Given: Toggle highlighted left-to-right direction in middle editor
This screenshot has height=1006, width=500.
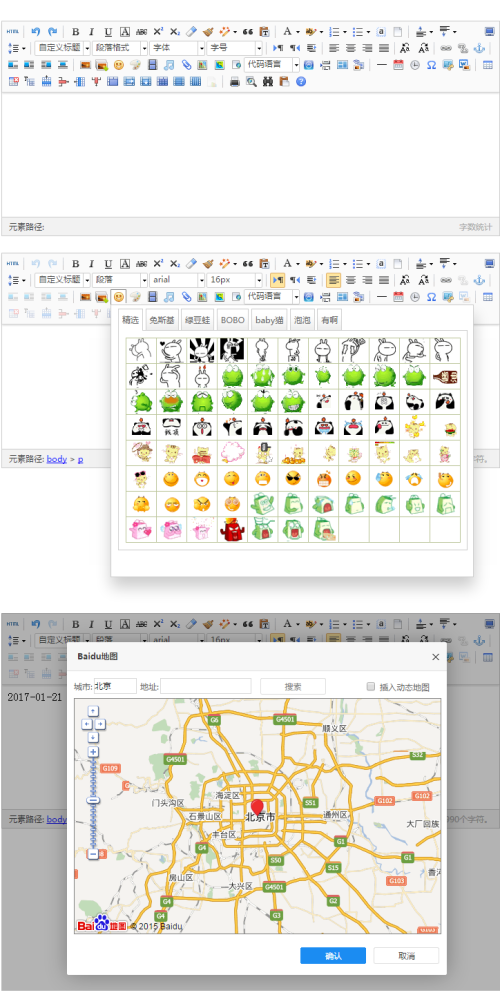Looking at the screenshot, I should [x=277, y=280].
